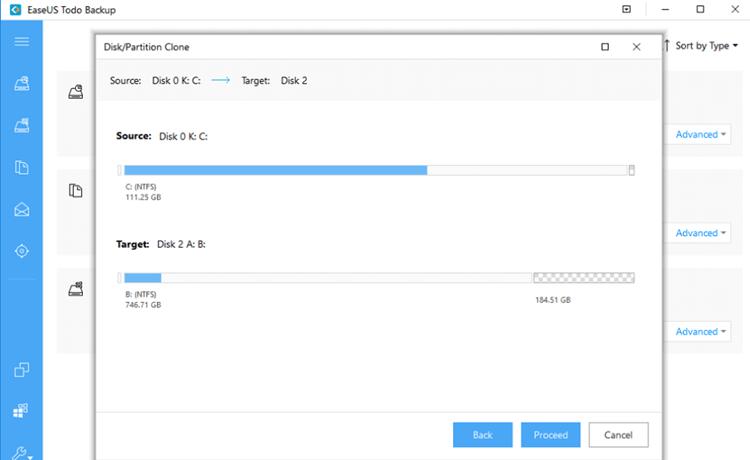Click the 'Disk 2 A: B:' target text
The width and height of the screenshot is (750, 460).
(181, 244)
